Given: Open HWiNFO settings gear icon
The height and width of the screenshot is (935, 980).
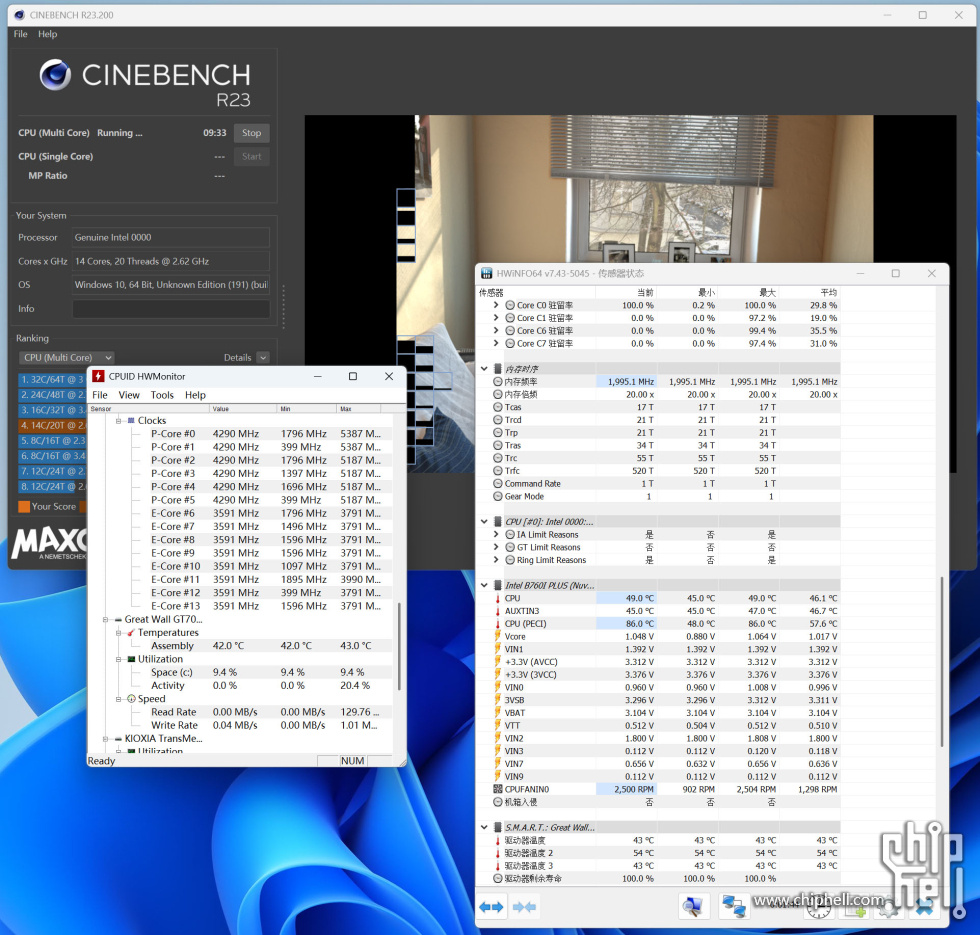Looking at the screenshot, I should click(x=888, y=907).
